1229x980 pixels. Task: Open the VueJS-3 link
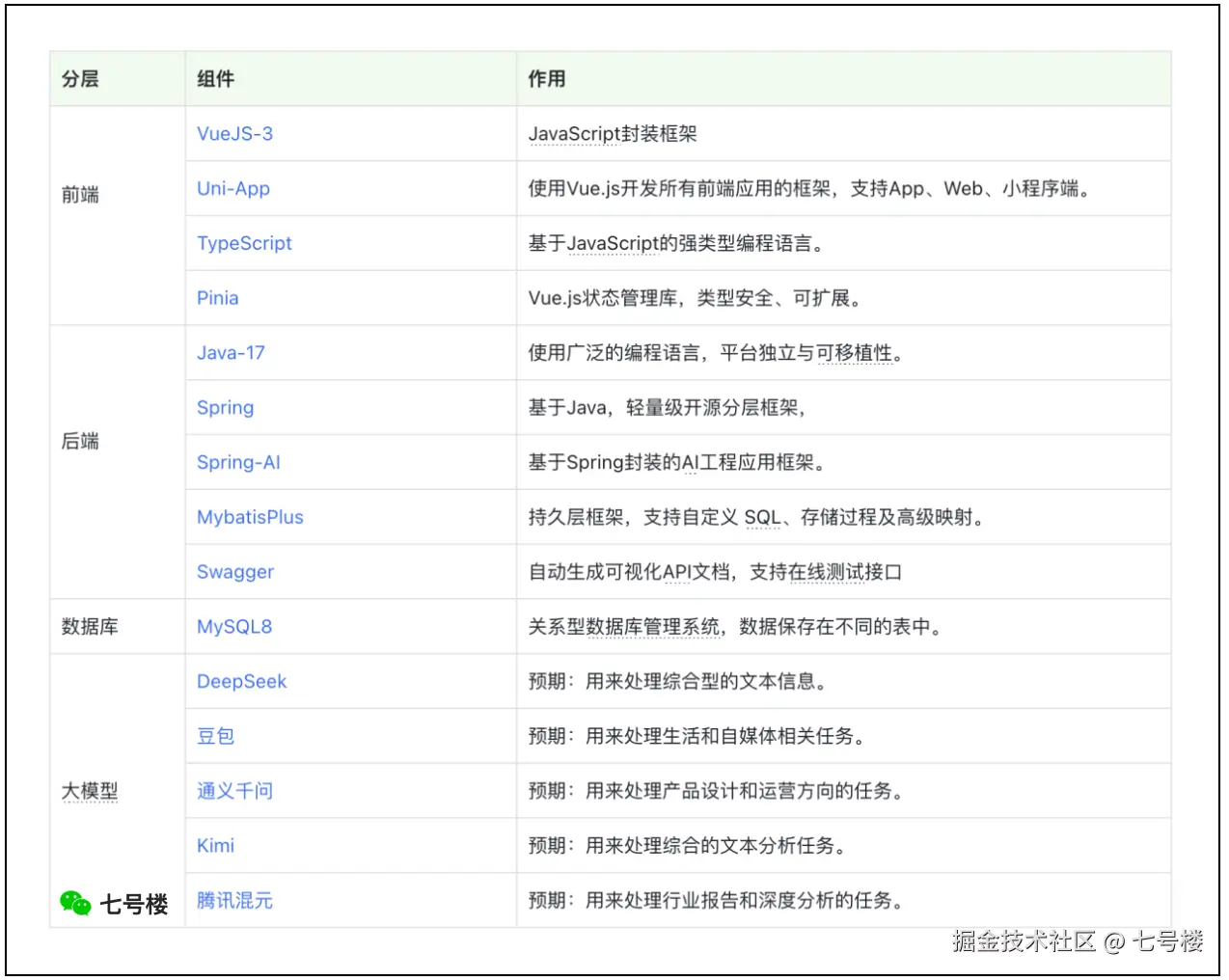(x=234, y=134)
